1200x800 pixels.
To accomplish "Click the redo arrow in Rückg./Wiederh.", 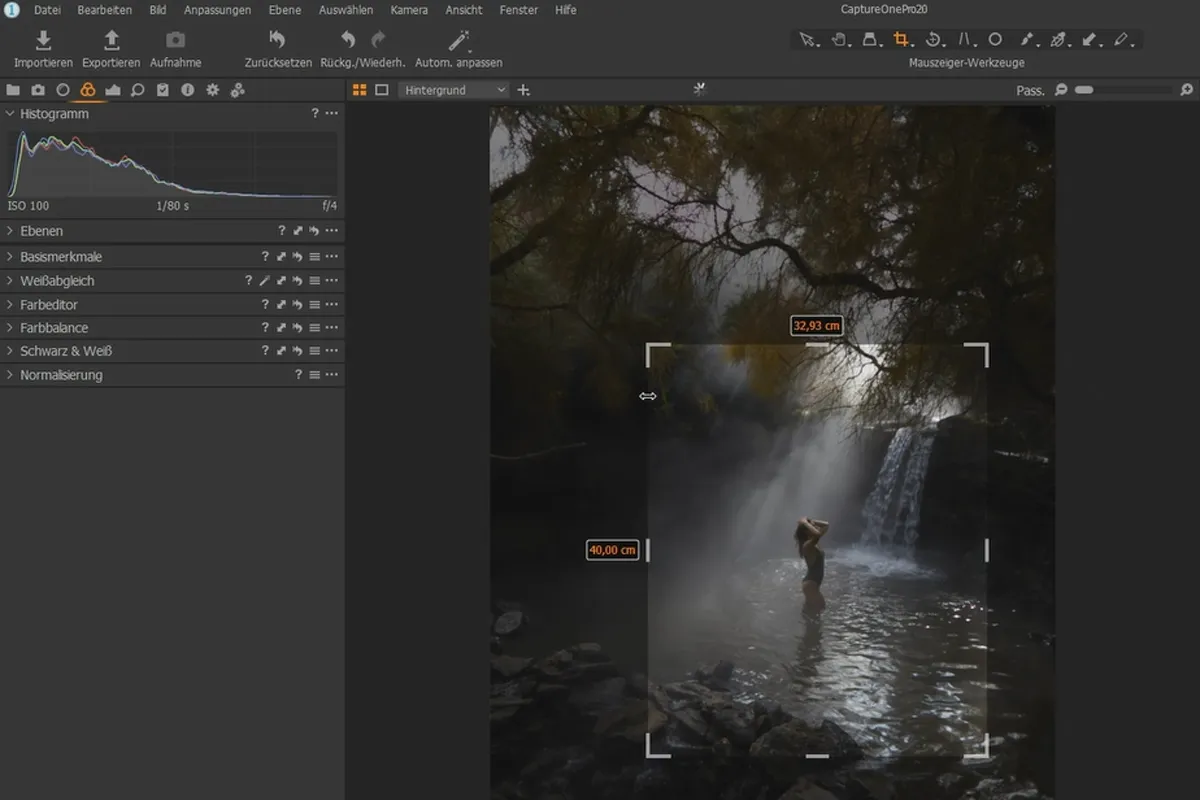I will [378, 40].
